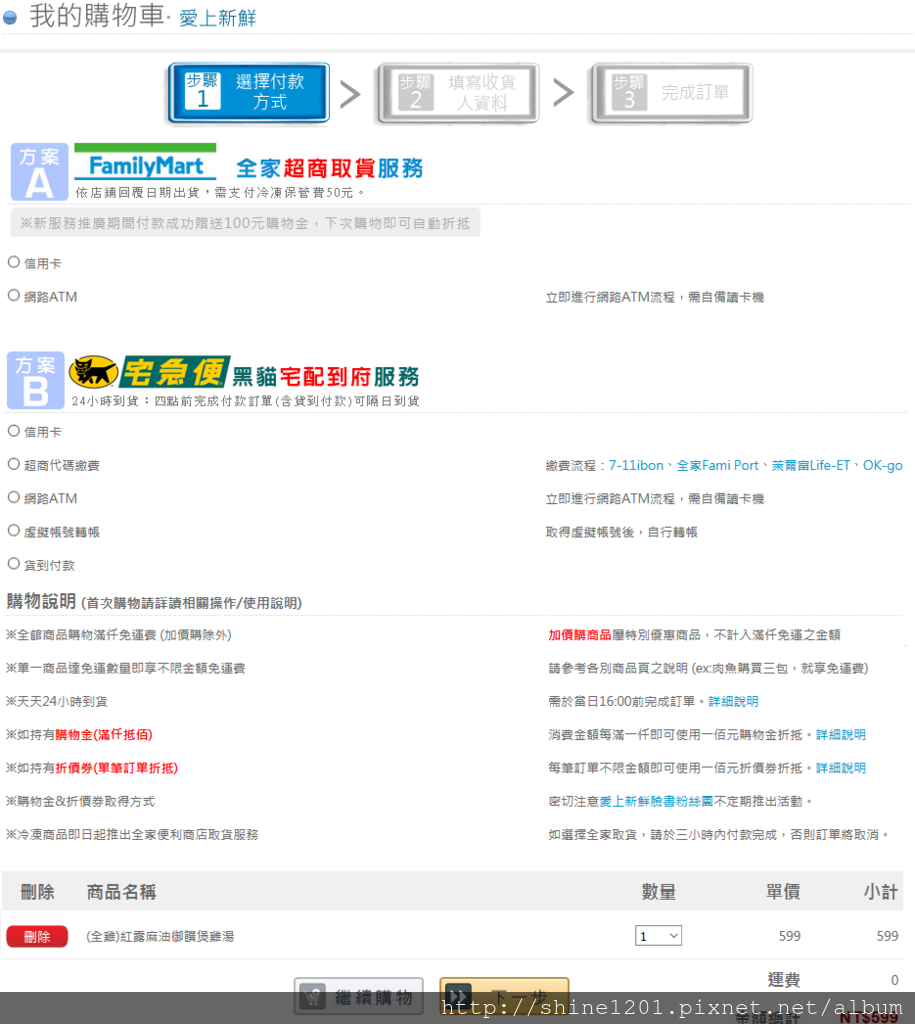The image size is (915, 1024).
Task: Click 刪除 to remove the 紅露麻油雞湯 item
Action: (x=37, y=937)
